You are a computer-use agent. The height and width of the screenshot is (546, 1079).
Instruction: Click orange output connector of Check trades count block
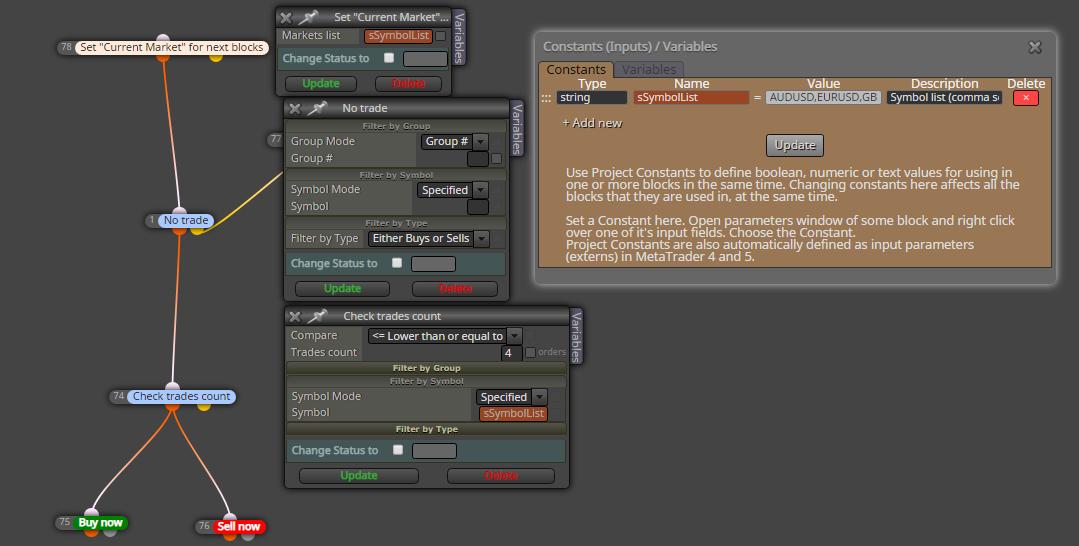(172, 406)
